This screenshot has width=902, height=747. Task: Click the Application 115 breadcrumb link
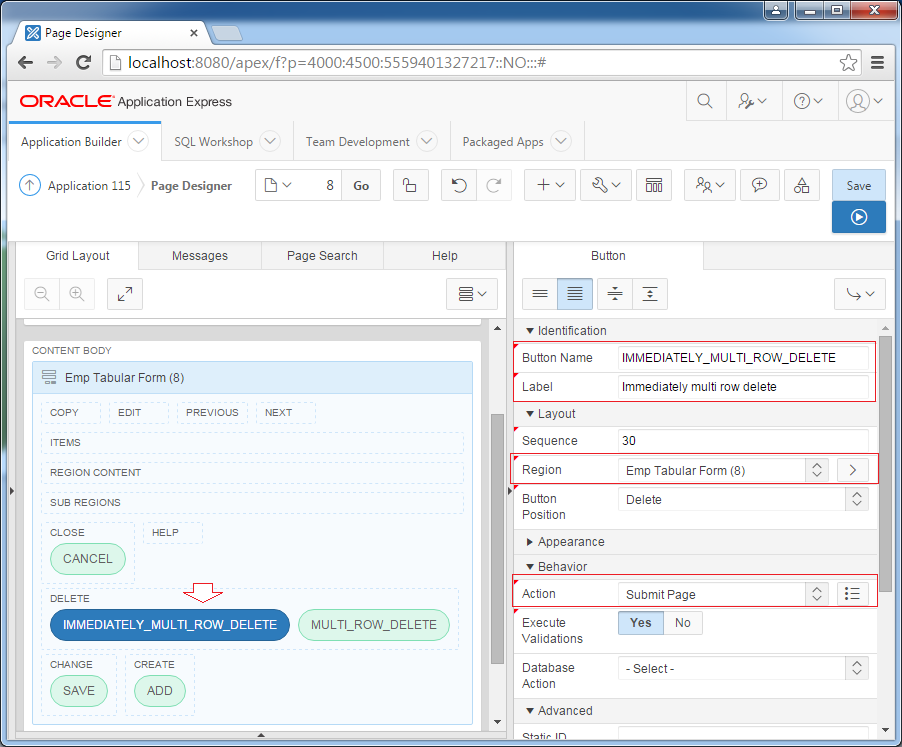89,186
